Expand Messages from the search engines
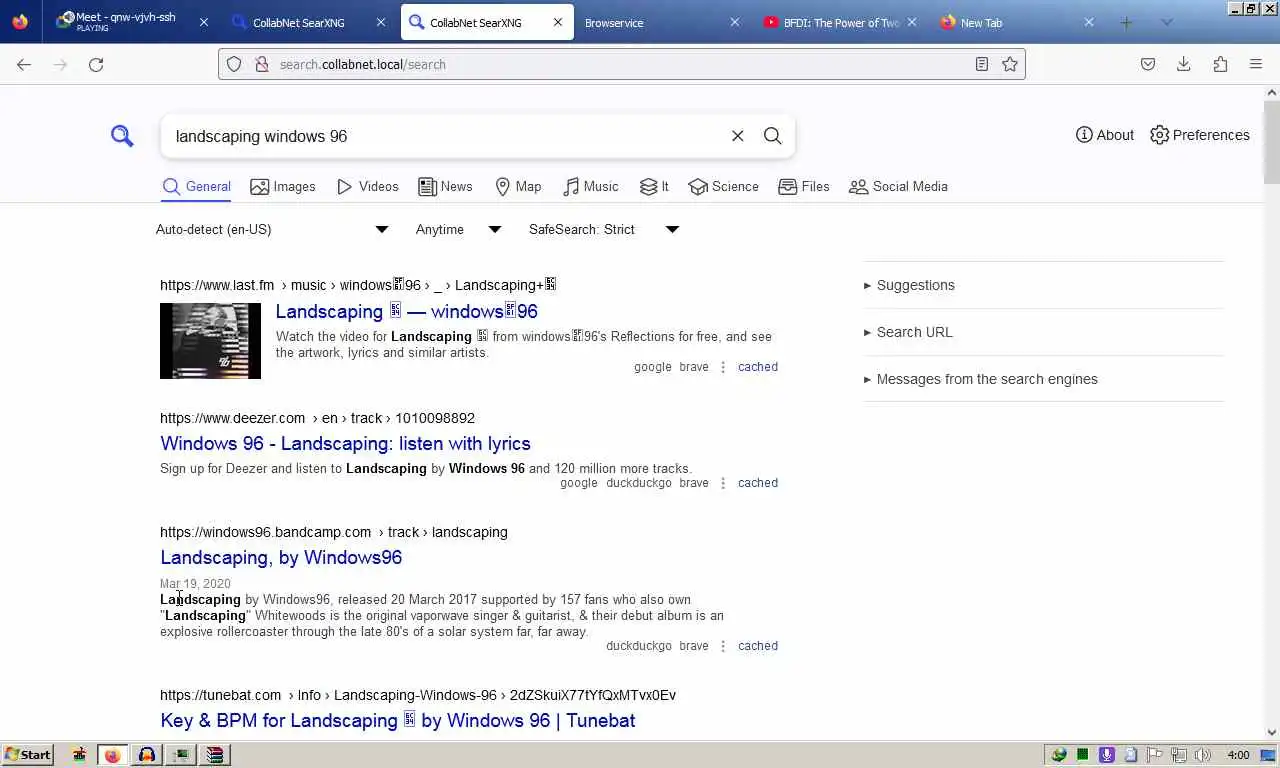The width and height of the screenshot is (1280, 768). point(981,379)
